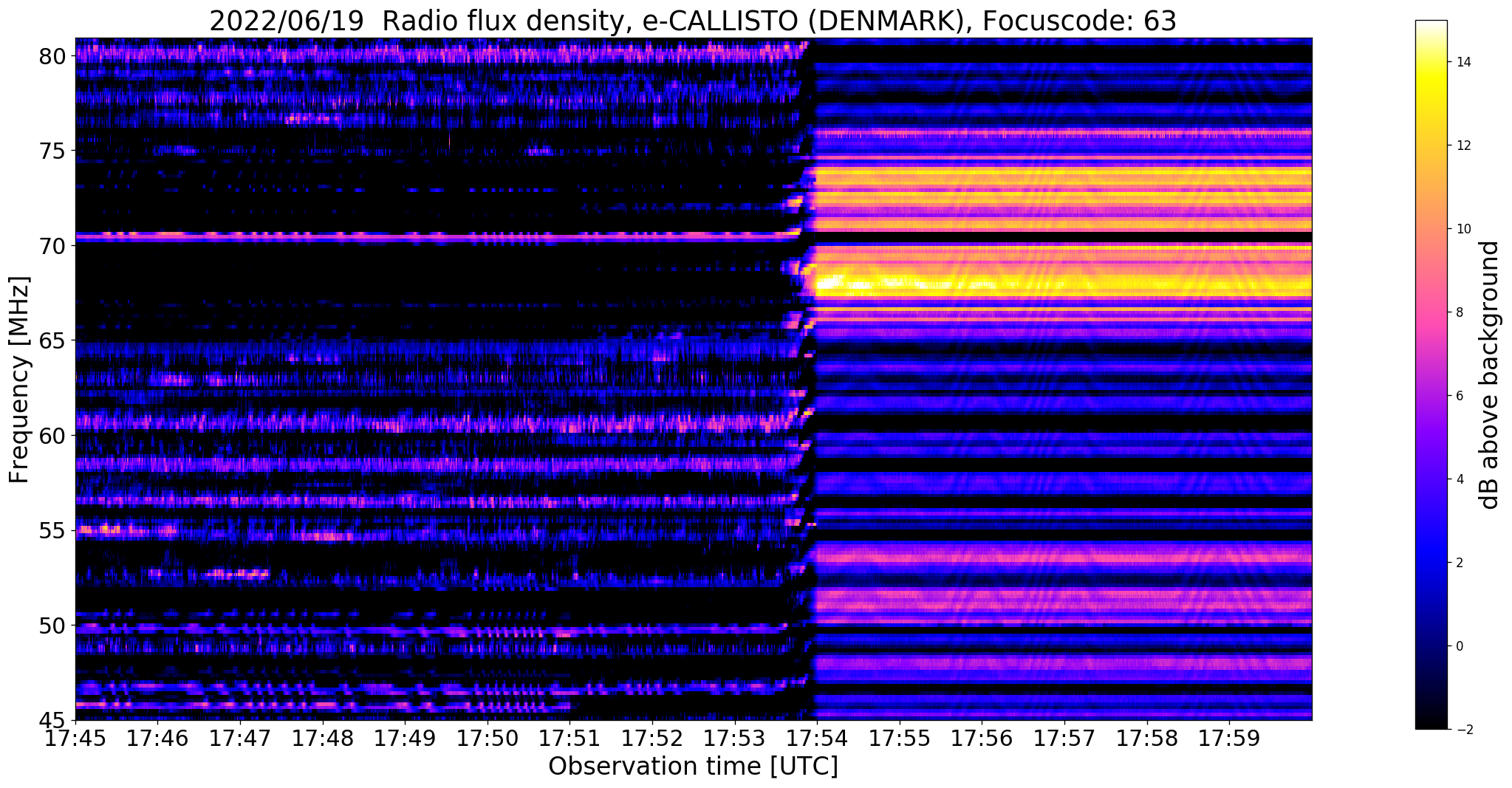Image resolution: width=1512 pixels, height=788 pixels.
Task: Click the colorbar tick label 6
Action: (x=1458, y=397)
